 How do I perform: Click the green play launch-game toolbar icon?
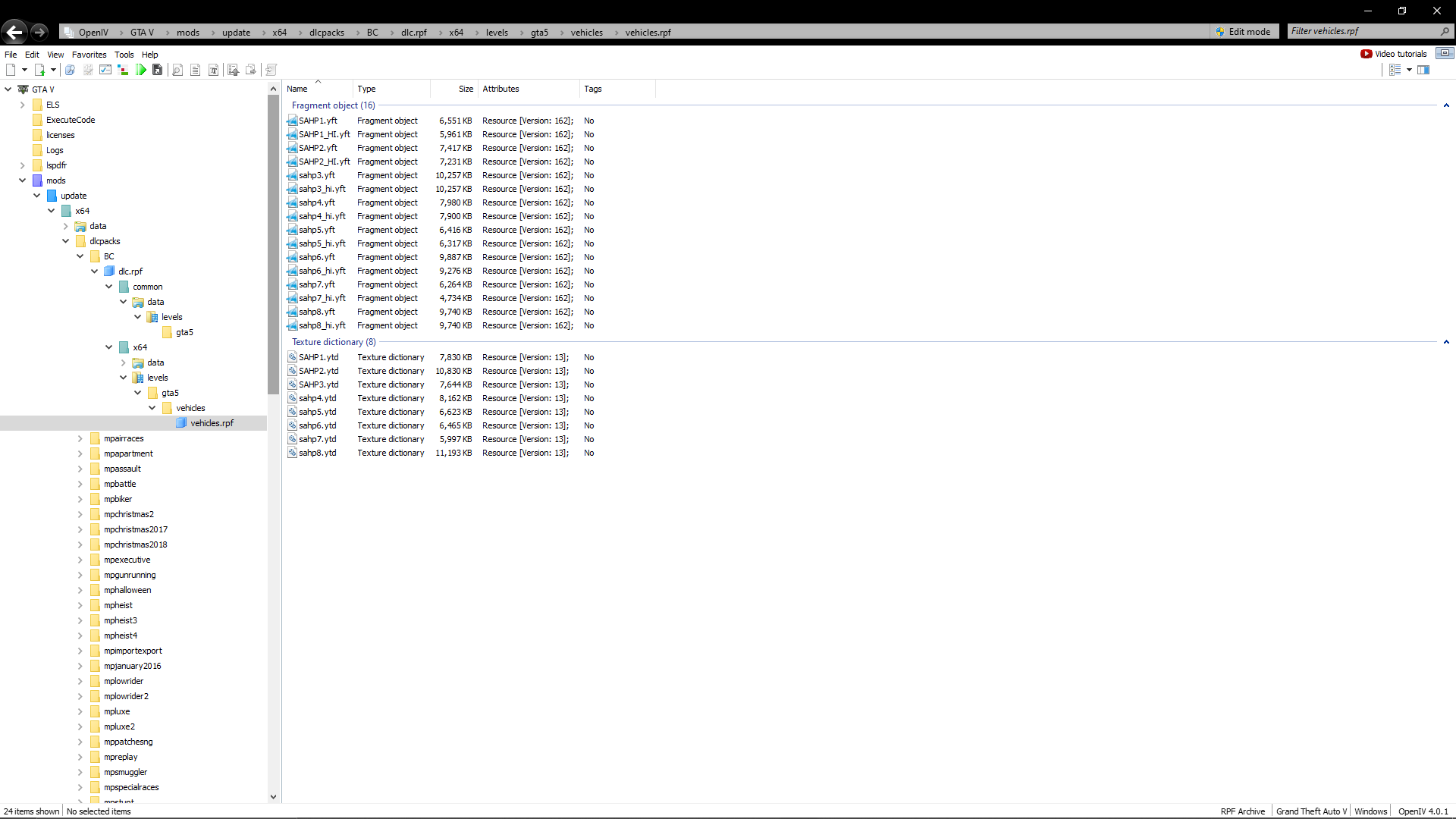[141, 70]
